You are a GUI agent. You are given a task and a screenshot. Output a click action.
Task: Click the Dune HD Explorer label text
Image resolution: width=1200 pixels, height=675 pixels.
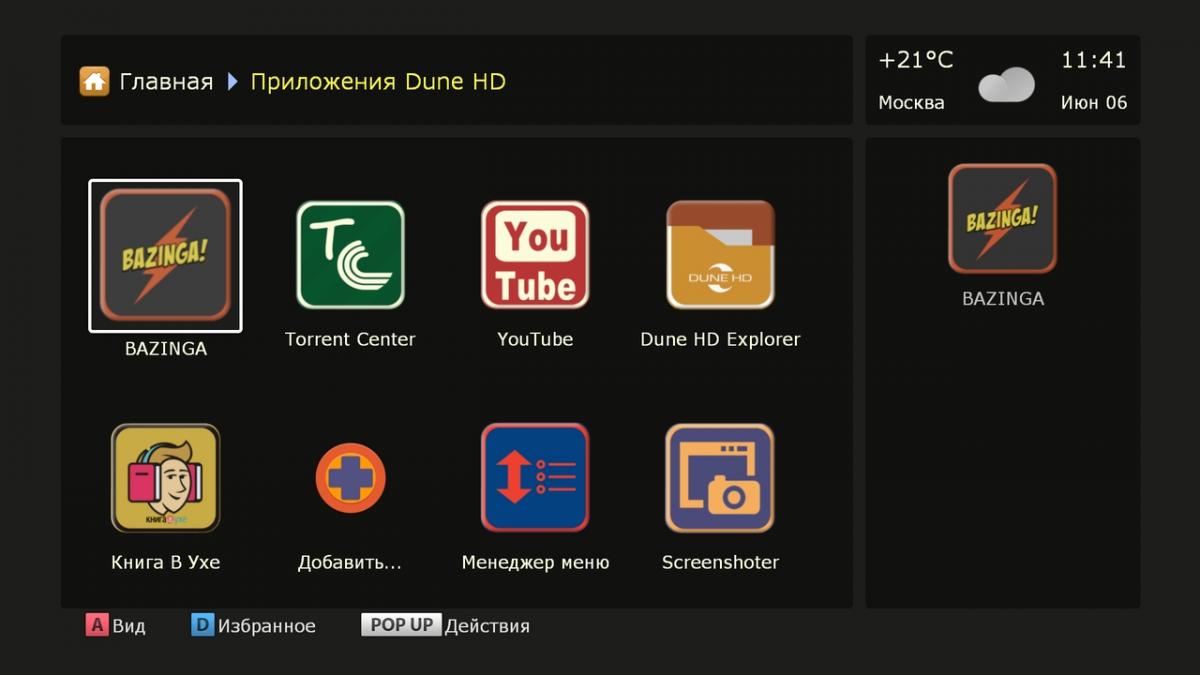click(x=720, y=339)
